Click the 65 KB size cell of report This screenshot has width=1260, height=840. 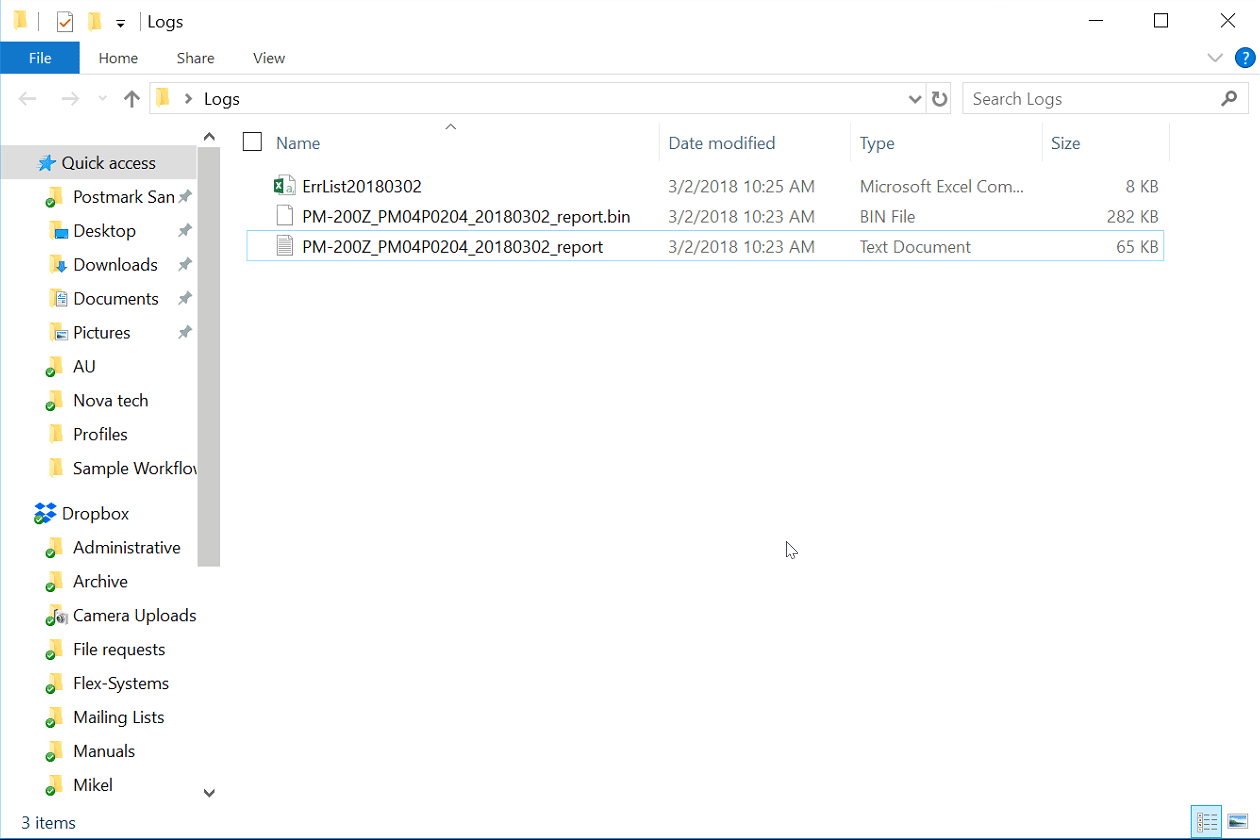[x=1137, y=246]
